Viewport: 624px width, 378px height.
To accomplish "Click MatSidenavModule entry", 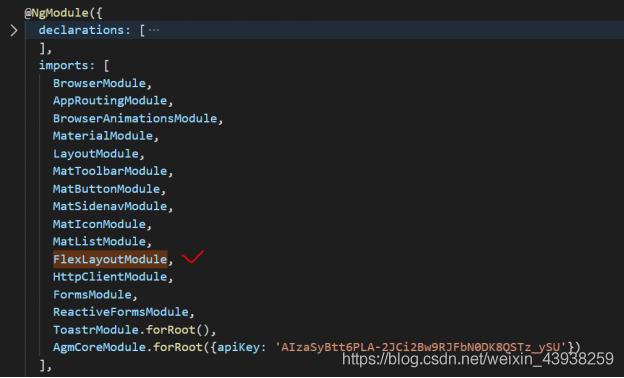I will pos(110,206).
